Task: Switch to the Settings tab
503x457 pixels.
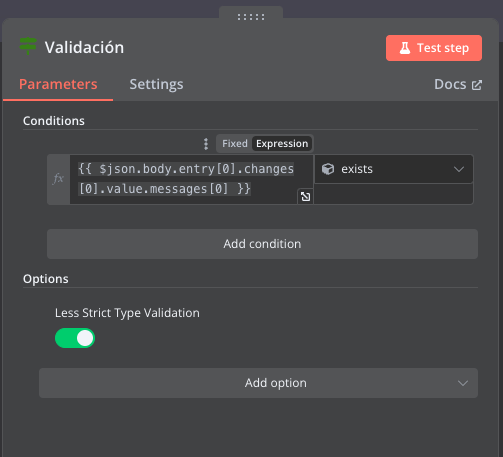Action: (156, 84)
